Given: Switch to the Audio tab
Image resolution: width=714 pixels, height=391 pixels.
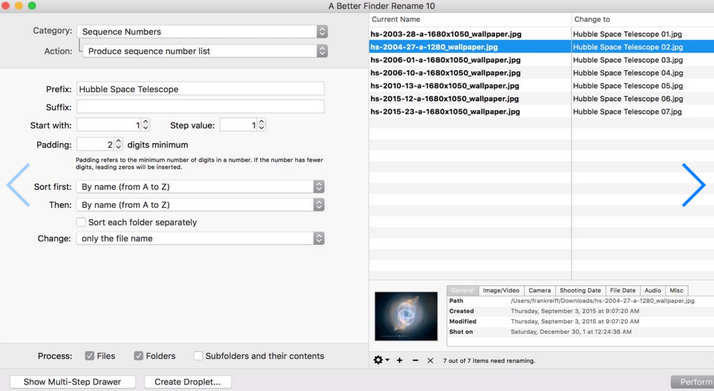Looking at the screenshot, I should coord(653,290).
